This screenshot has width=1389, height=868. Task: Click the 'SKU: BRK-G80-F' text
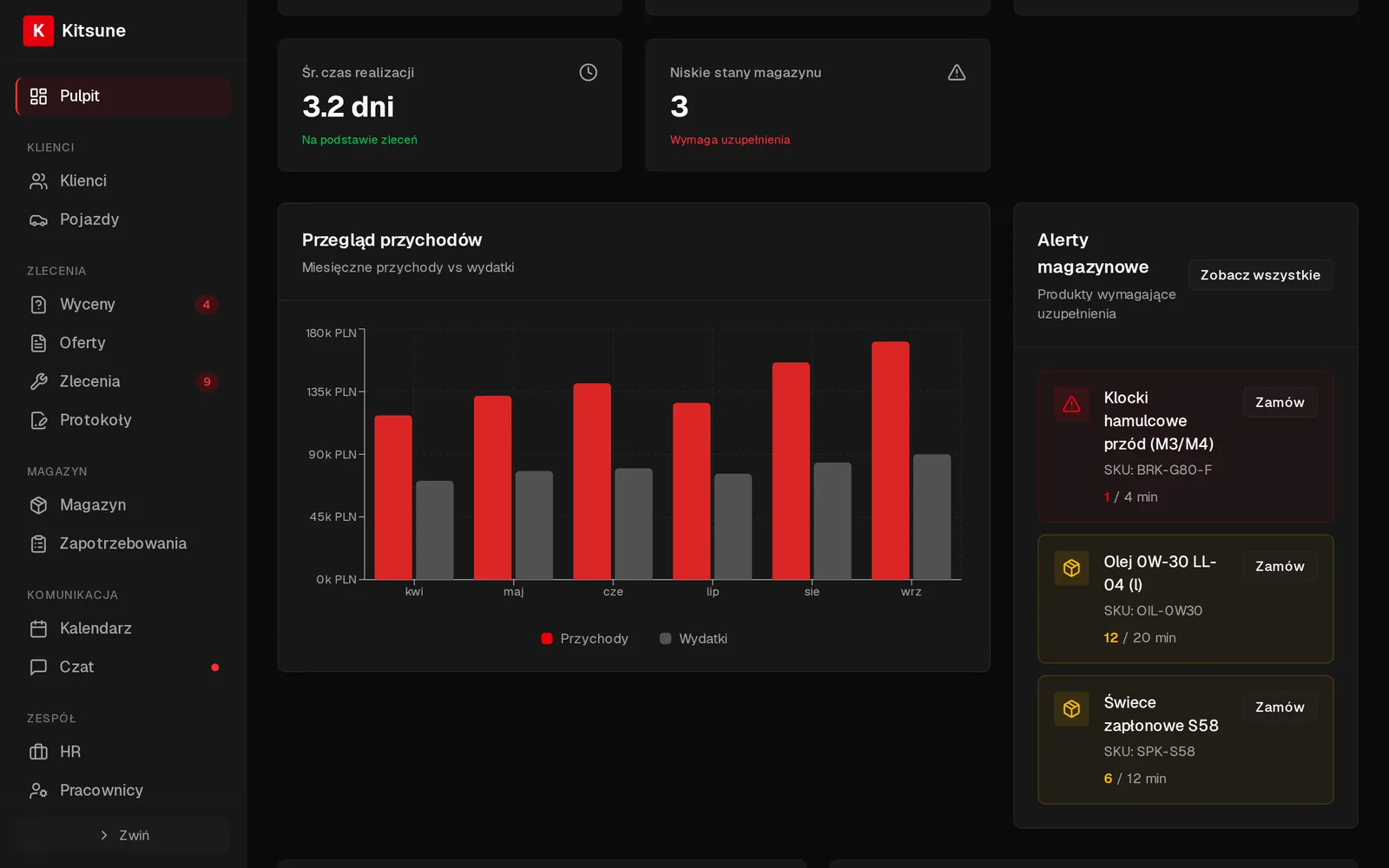coord(1158,470)
